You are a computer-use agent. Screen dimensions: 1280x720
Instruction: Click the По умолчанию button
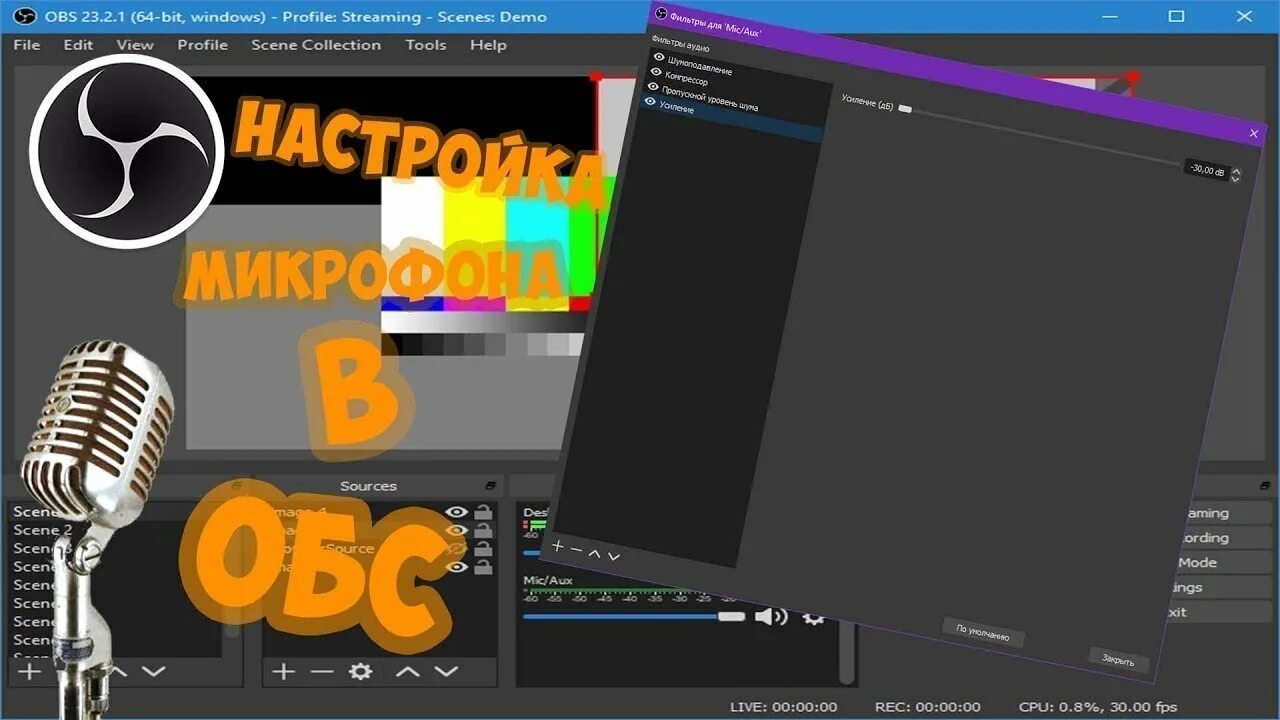(983, 632)
